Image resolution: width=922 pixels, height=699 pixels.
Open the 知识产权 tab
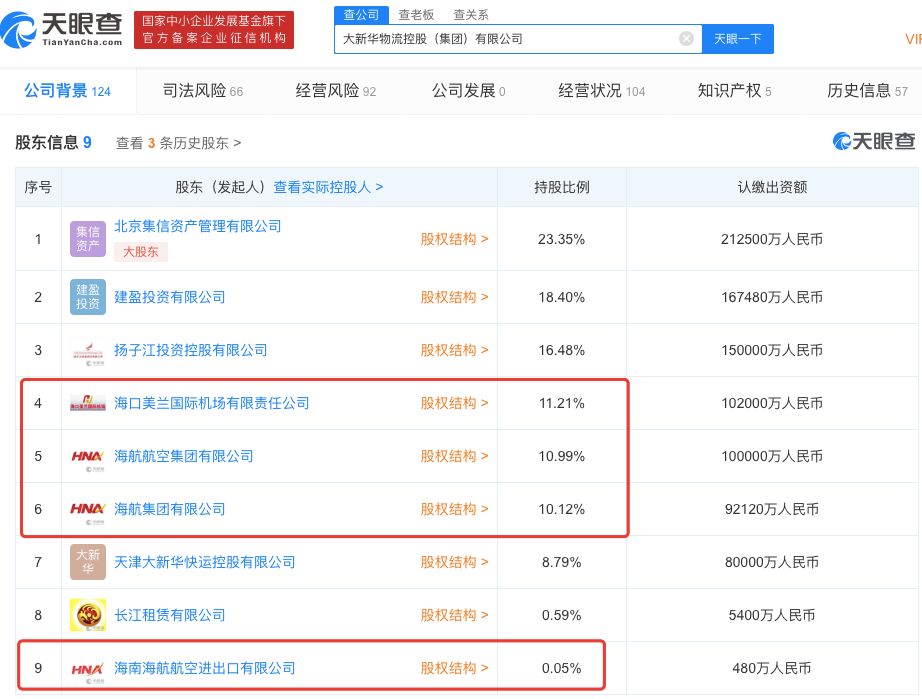tap(734, 91)
